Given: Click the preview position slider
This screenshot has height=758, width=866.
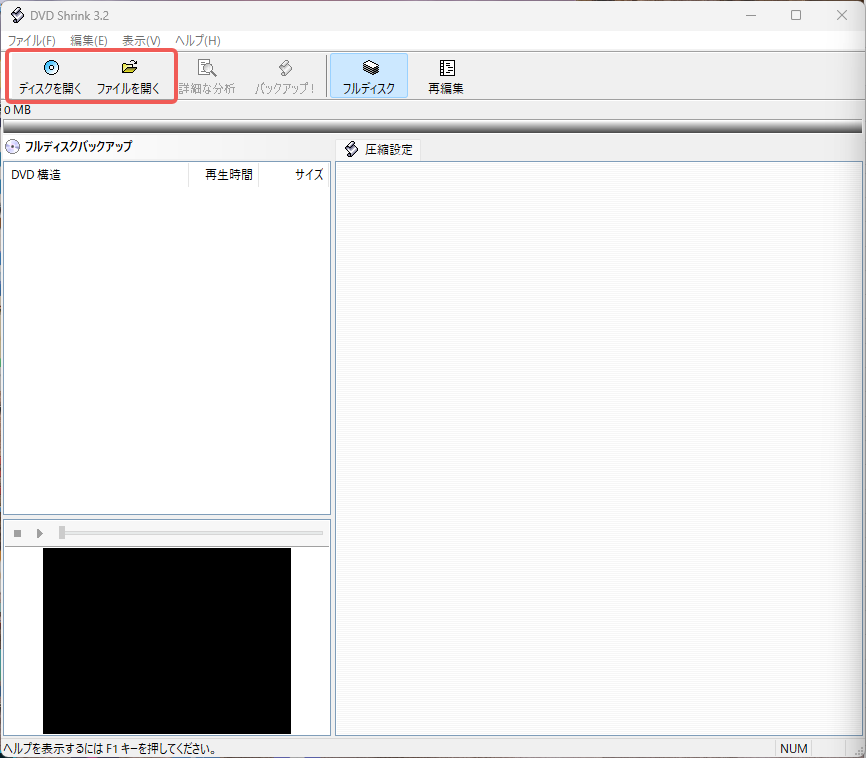Looking at the screenshot, I should pyautogui.click(x=63, y=532).
